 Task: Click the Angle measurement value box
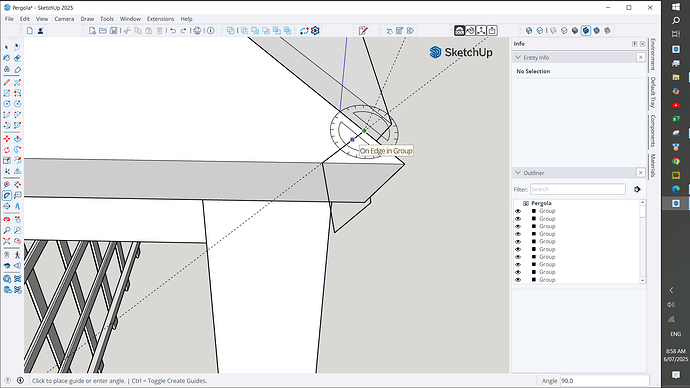coord(605,381)
